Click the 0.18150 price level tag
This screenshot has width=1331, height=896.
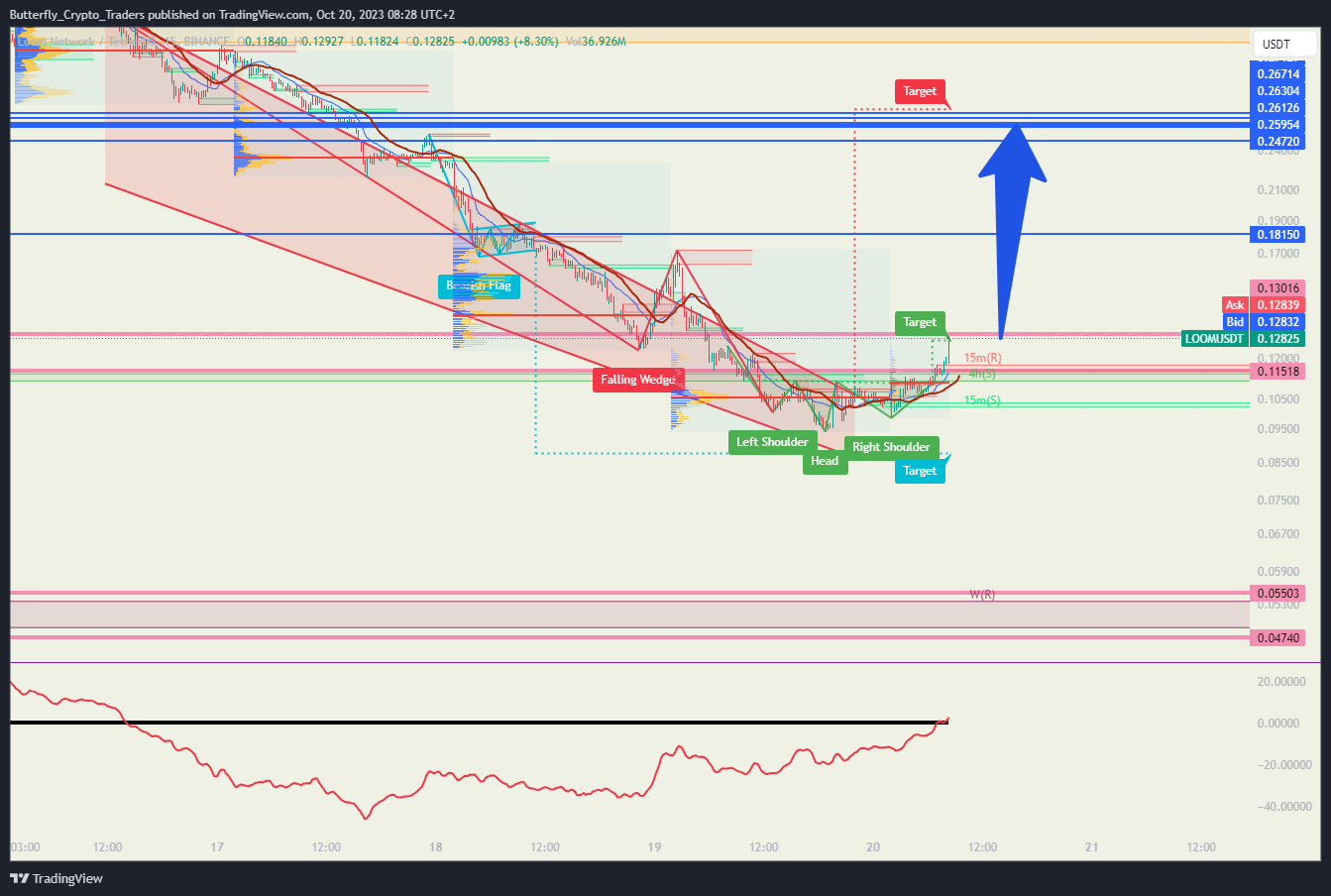point(1277,235)
